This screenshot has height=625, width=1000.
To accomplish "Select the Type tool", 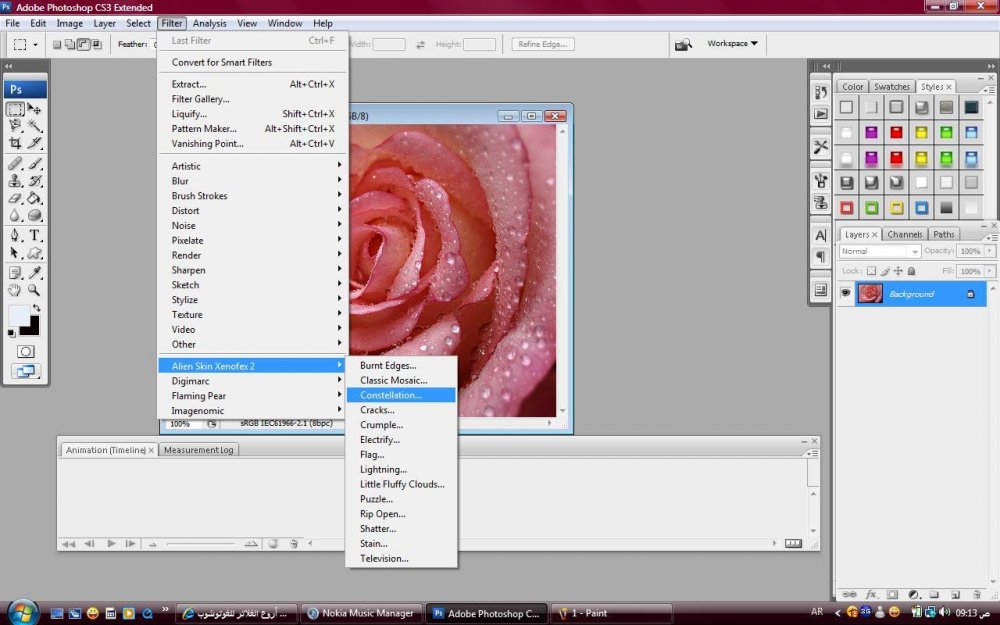I will click(x=35, y=235).
